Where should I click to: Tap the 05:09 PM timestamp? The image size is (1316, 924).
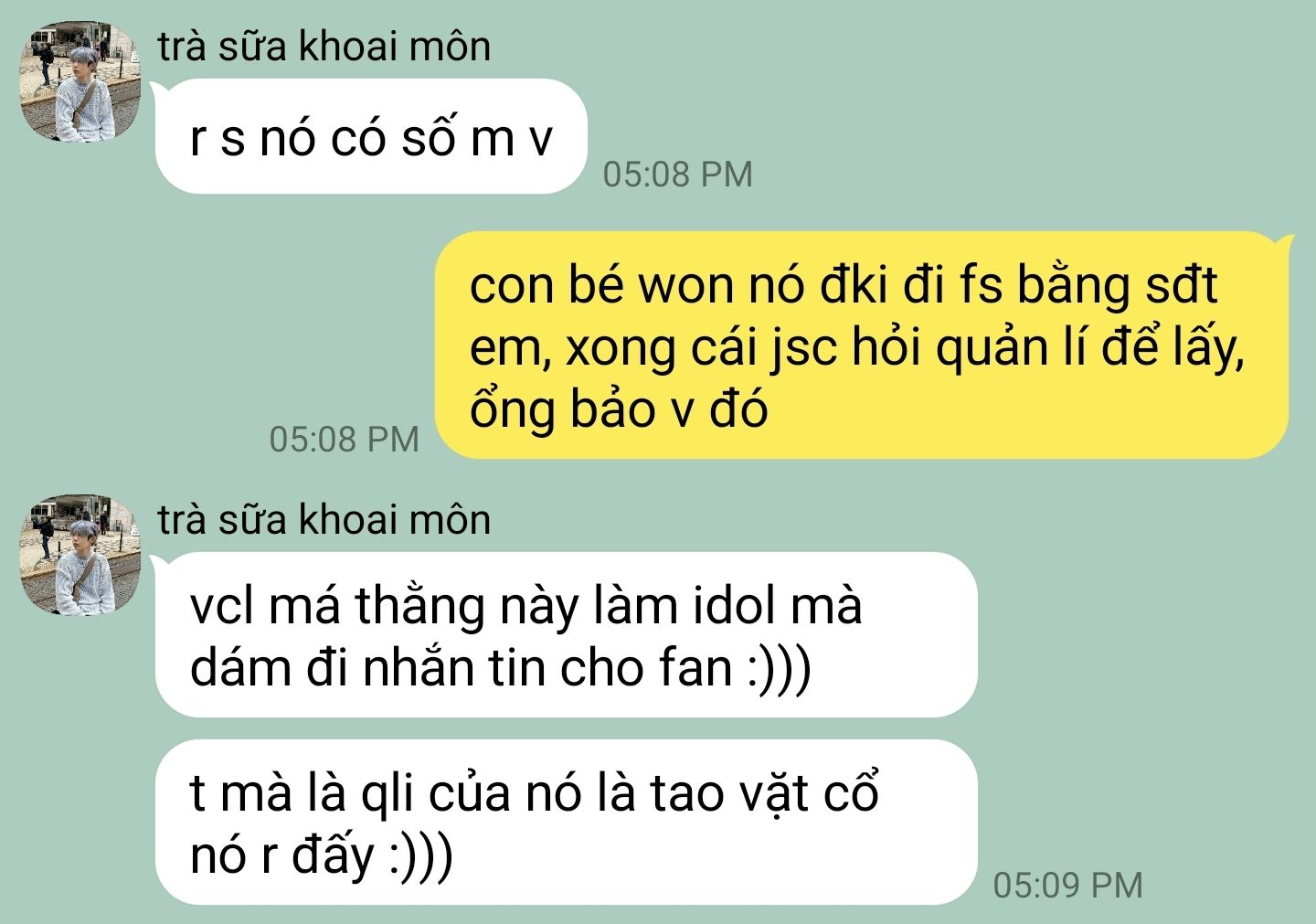click(1067, 885)
